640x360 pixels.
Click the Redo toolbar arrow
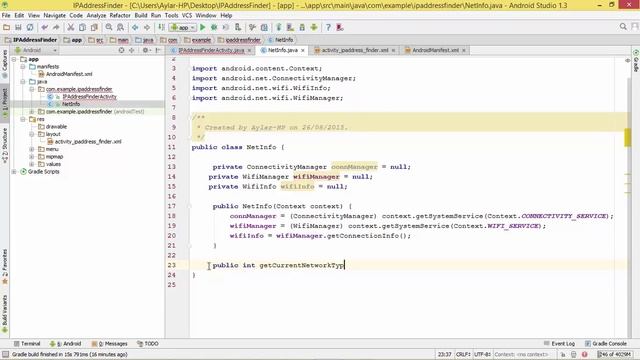point(56,27)
